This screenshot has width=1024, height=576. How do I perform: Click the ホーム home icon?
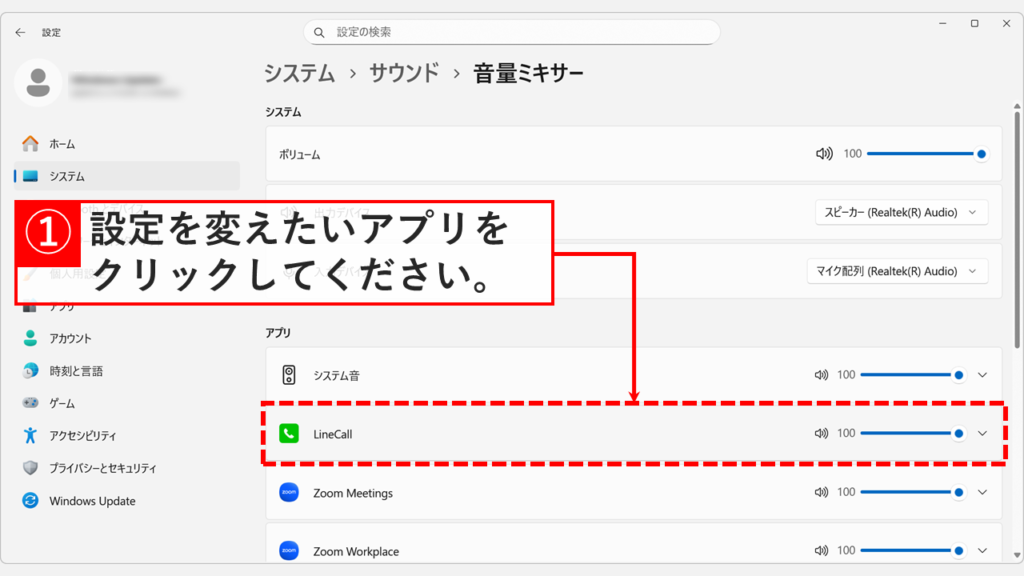point(31,143)
